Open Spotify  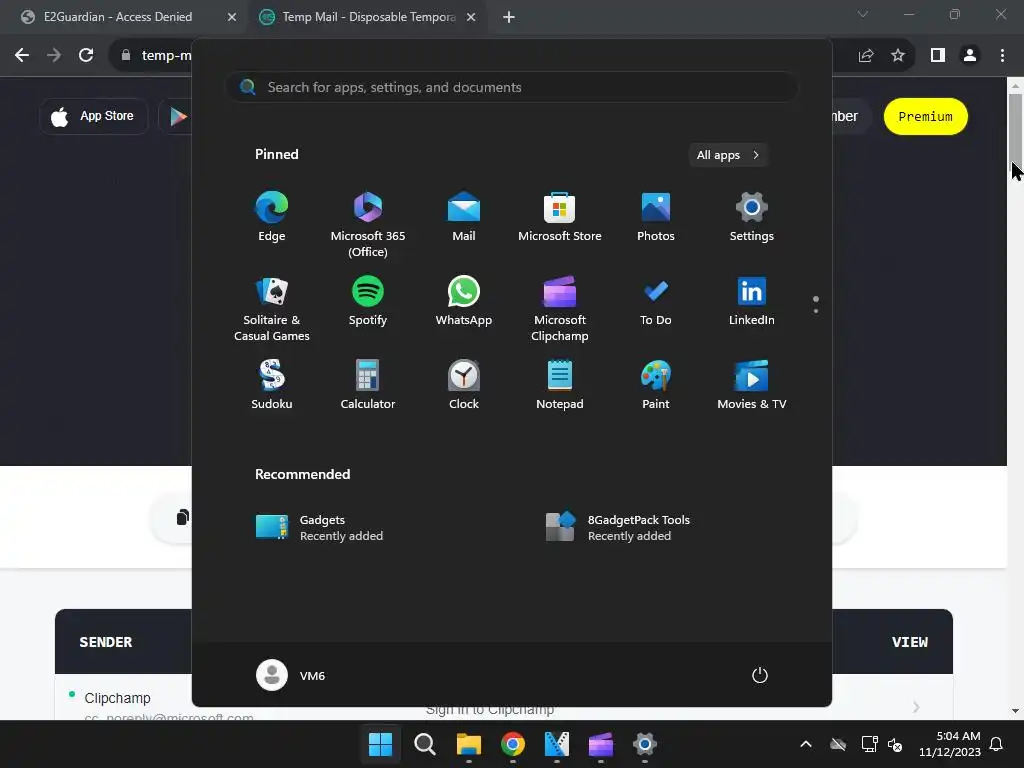(368, 302)
